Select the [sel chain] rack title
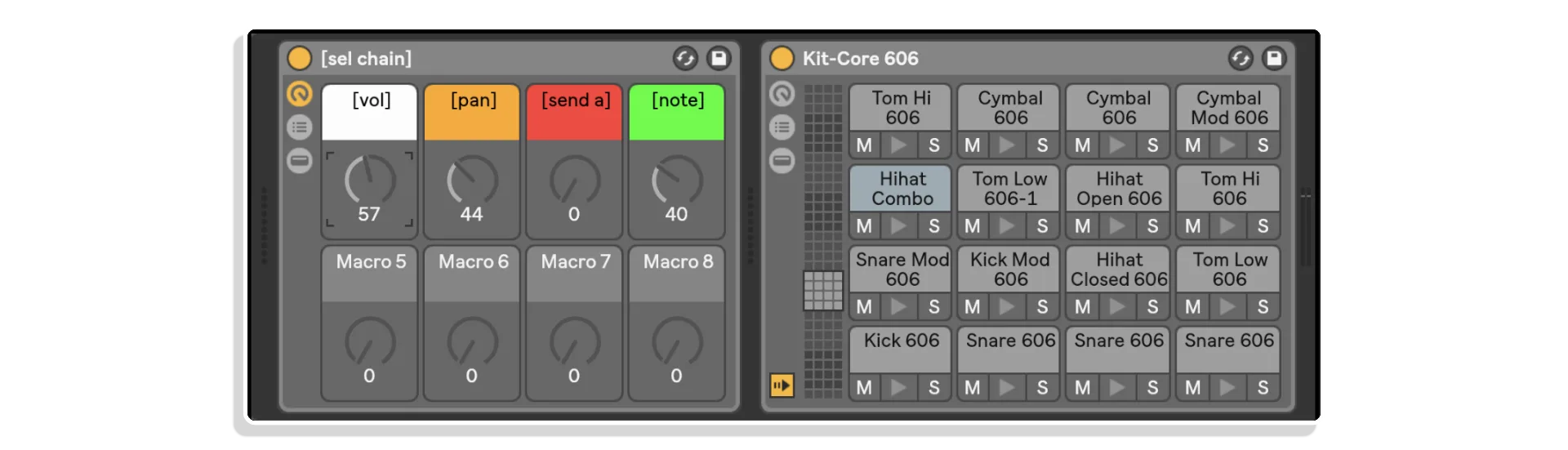The width and height of the screenshot is (1568, 450). coord(366,59)
